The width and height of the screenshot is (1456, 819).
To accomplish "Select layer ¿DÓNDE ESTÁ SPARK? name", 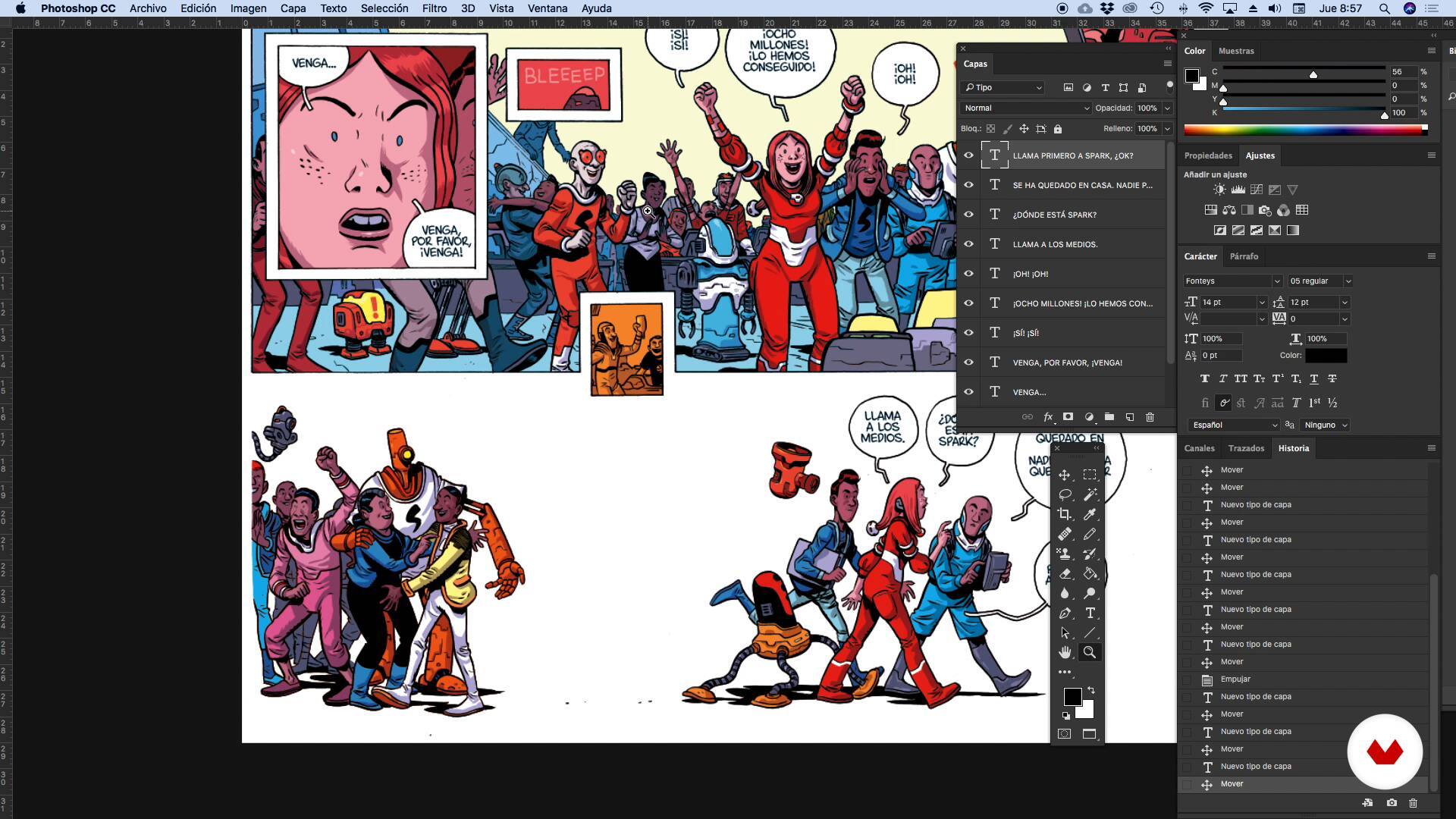I will [x=1054, y=215].
